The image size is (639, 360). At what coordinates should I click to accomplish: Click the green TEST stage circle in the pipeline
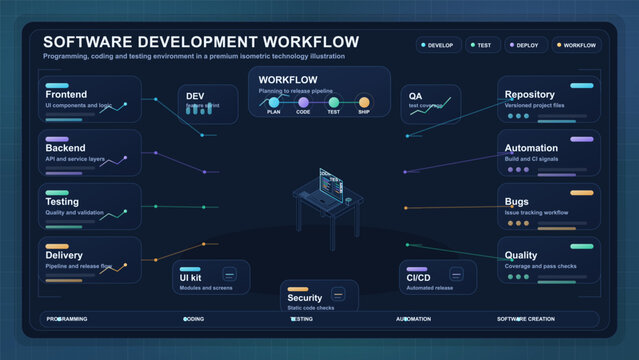click(333, 102)
